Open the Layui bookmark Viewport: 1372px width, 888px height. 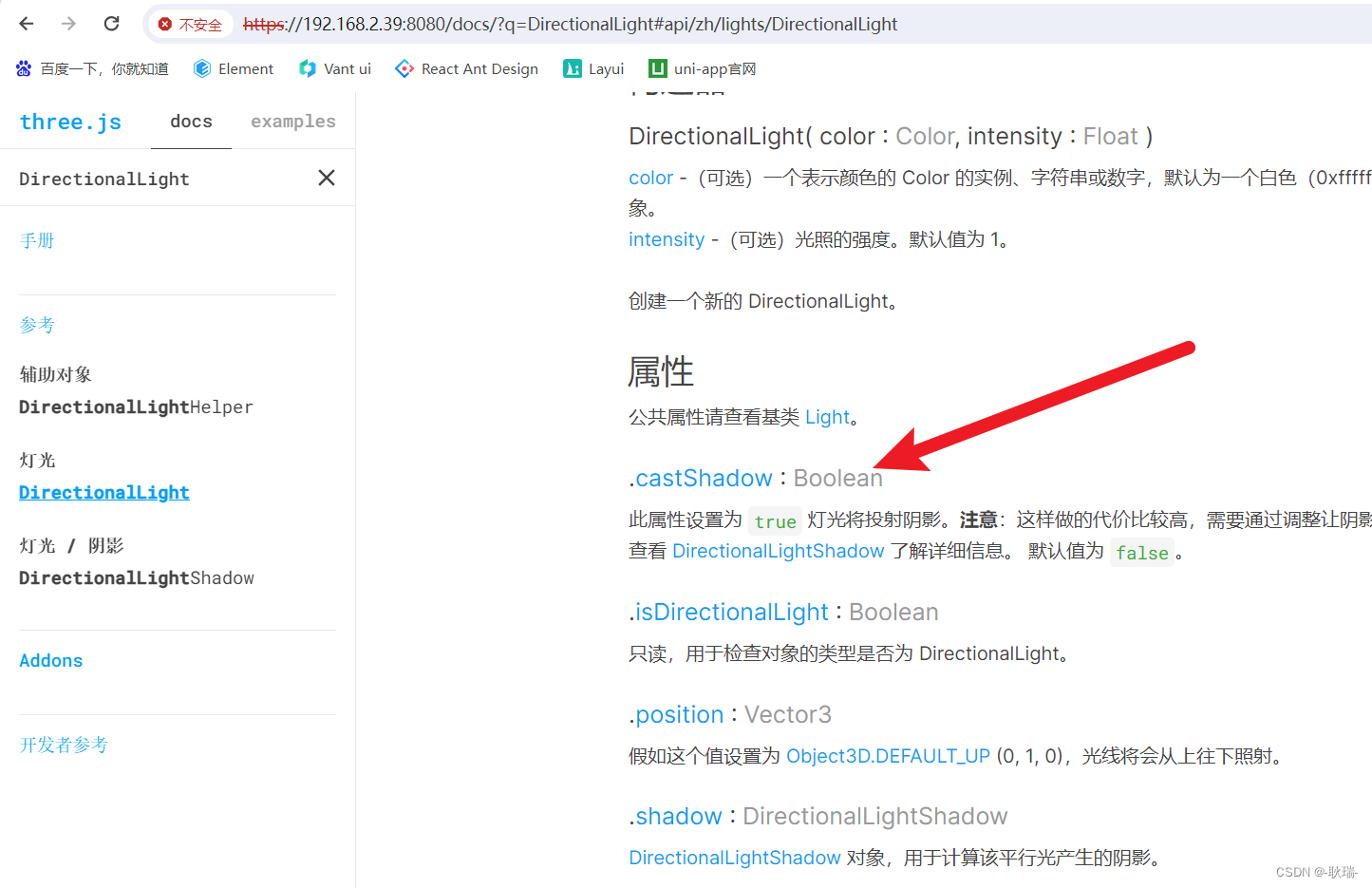tap(593, 68)
